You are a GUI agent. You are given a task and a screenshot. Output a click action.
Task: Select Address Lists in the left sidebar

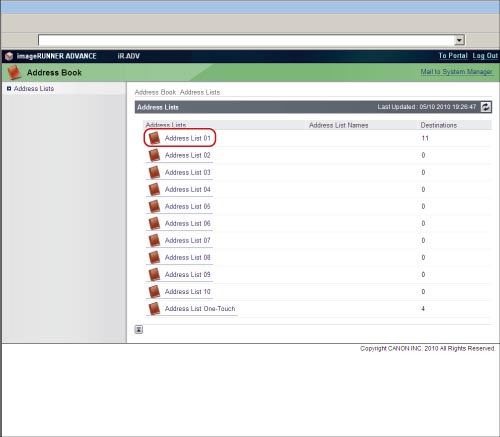[x=34, y=88]
